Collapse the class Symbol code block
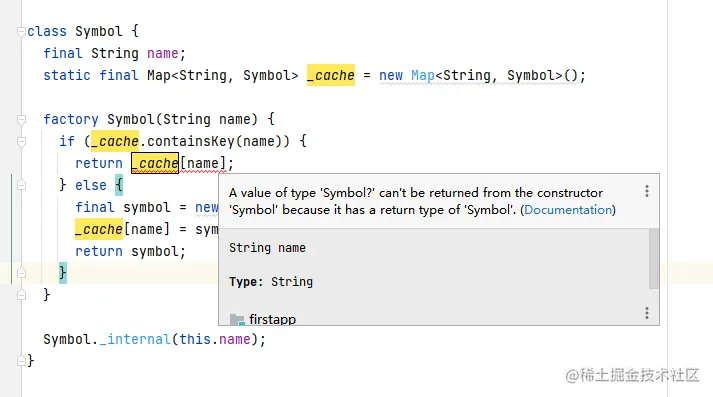Screen dimensions: 713x397 click(x=21, y=31)
